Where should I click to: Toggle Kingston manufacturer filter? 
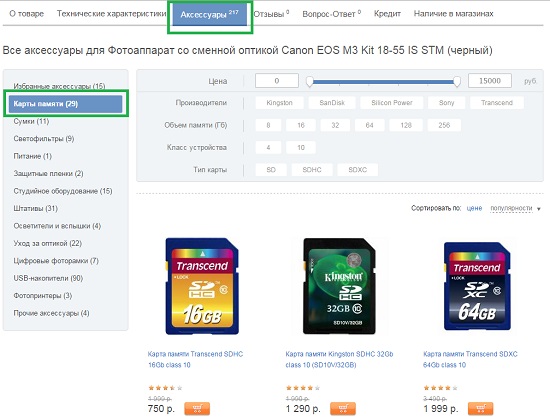pyautogui.click(x=279, y=103)
